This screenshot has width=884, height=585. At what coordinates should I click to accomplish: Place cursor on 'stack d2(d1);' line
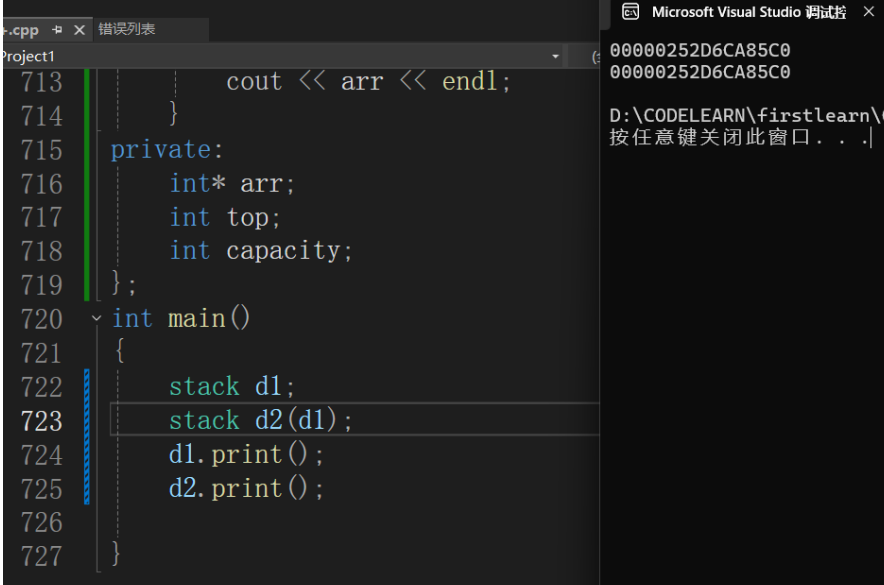coord(260,420)
